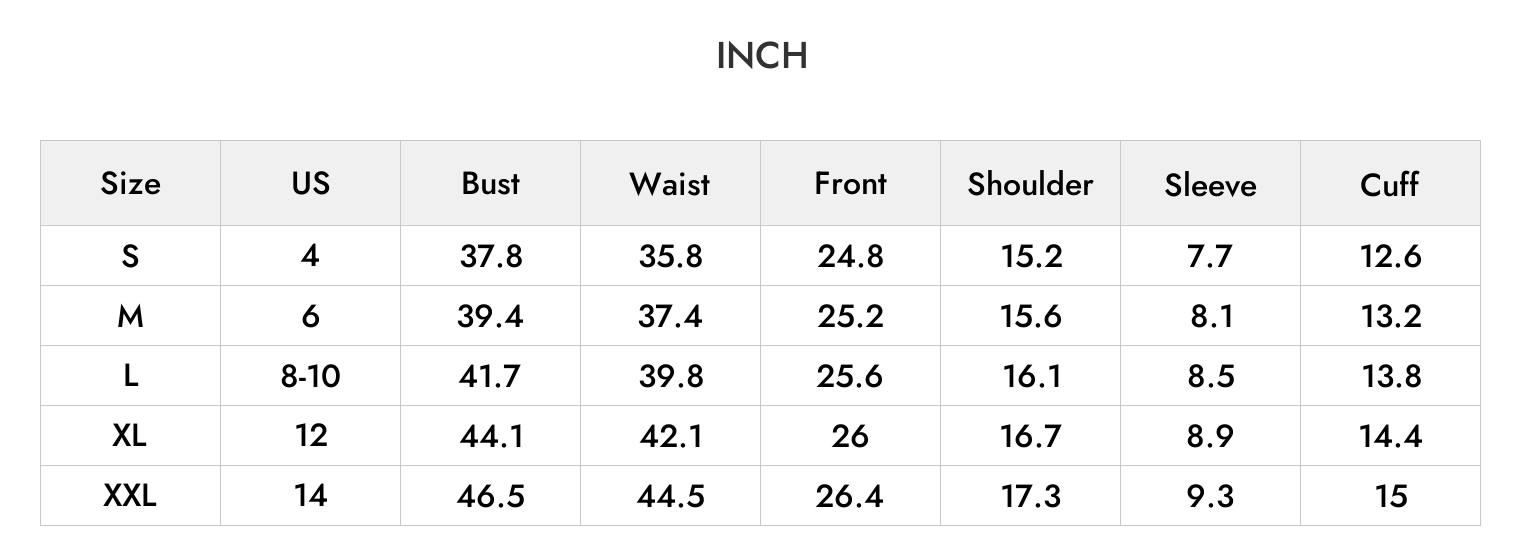The image size is (1520, 540).
Task: Click the INCH heading above the table
Action: 761,56
